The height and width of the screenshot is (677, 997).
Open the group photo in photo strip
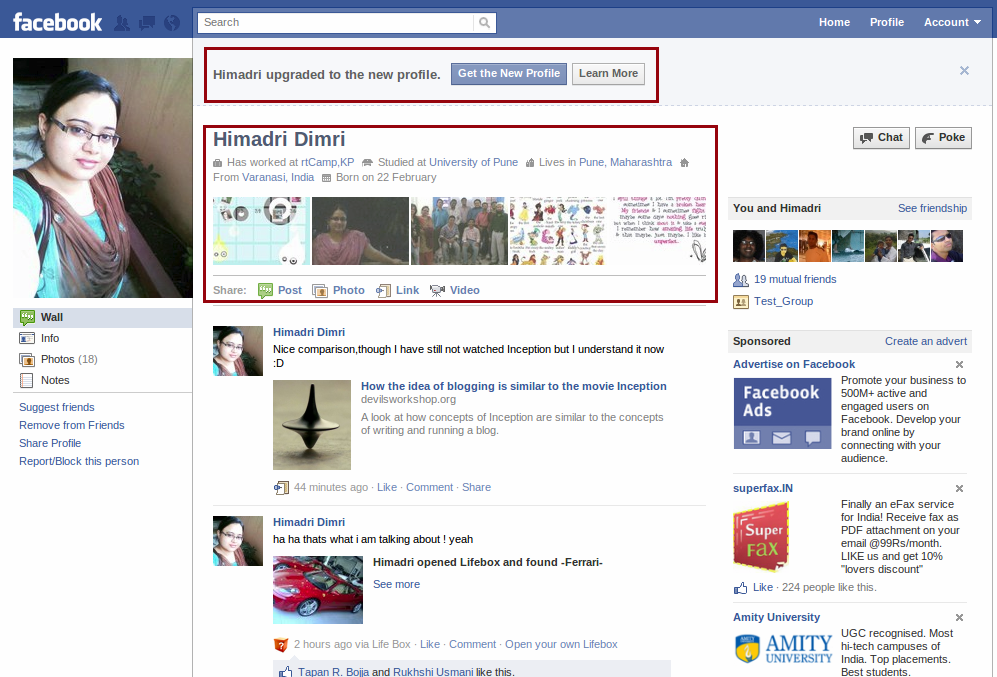(x=459, y=231)
